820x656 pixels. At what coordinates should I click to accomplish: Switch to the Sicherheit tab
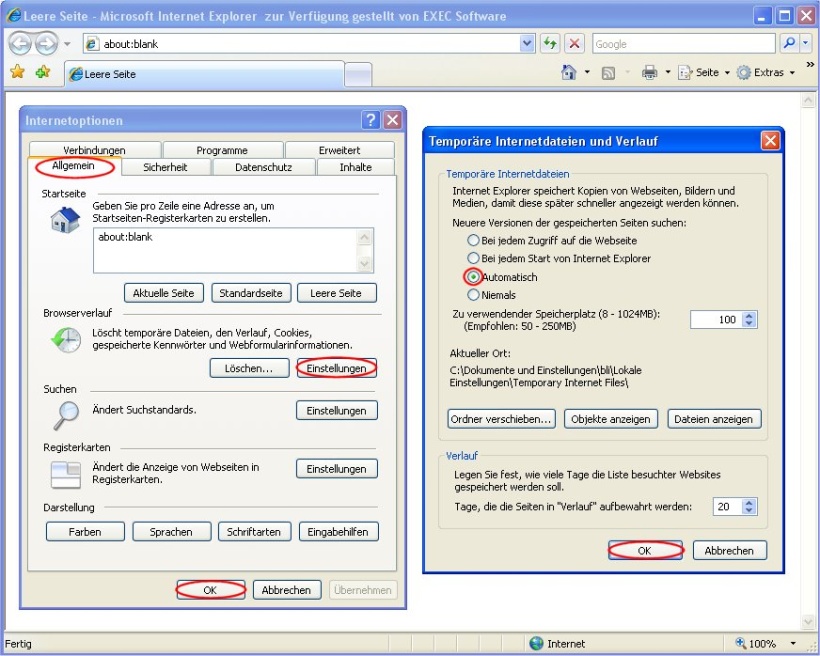[165, 167]
